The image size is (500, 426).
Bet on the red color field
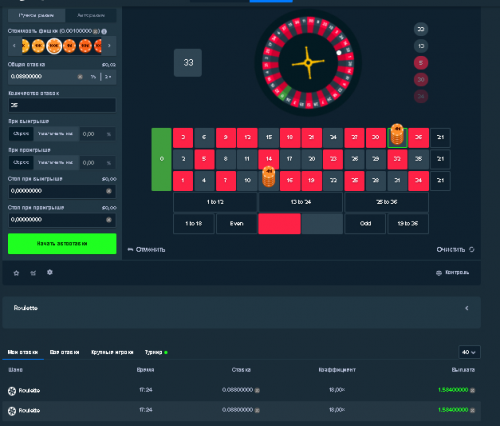point(279,224)
